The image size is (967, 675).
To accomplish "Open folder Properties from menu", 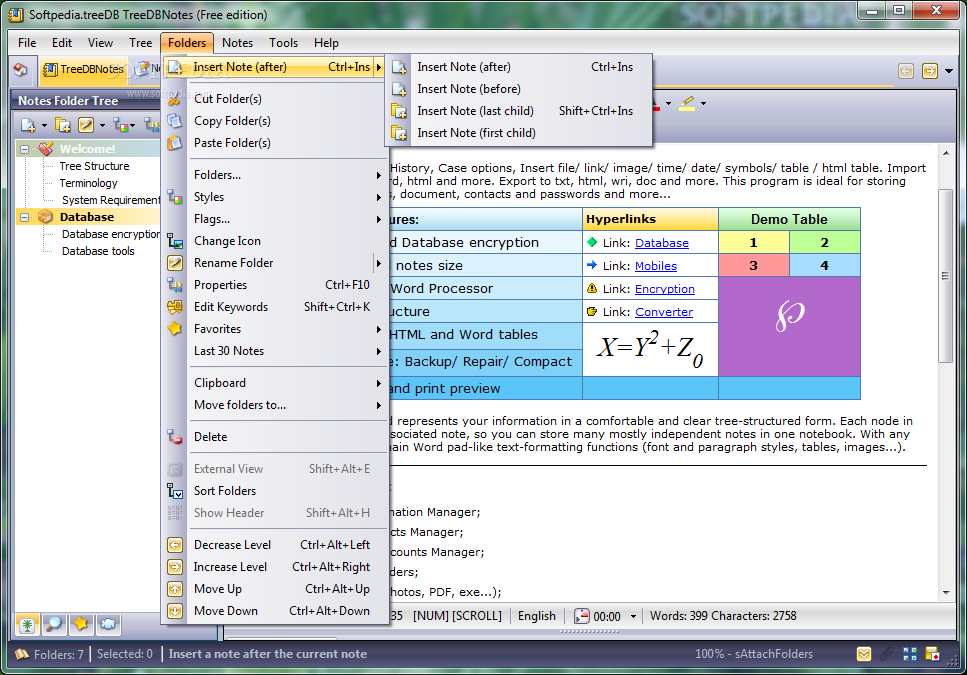I will pyautogui.click(x=274, y=285).
